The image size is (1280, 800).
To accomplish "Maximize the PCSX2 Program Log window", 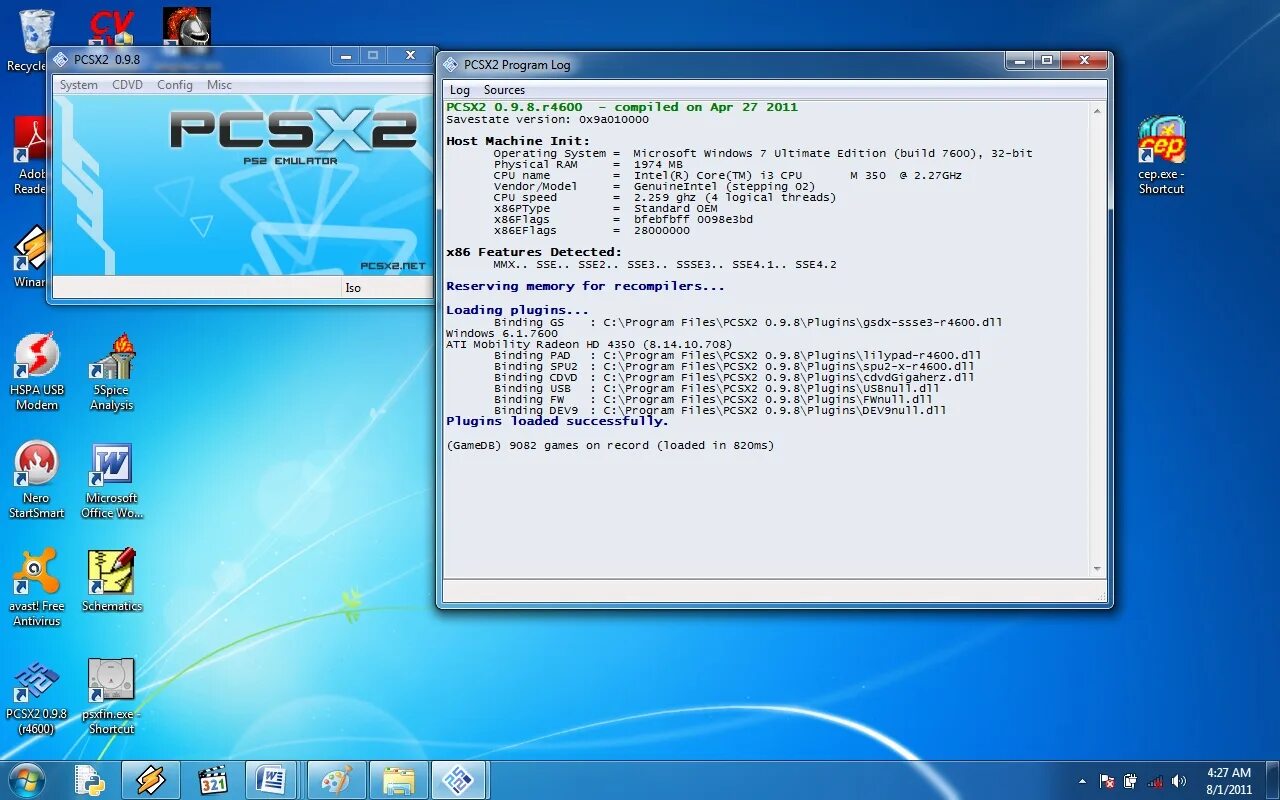I will tap(1047, 60).
